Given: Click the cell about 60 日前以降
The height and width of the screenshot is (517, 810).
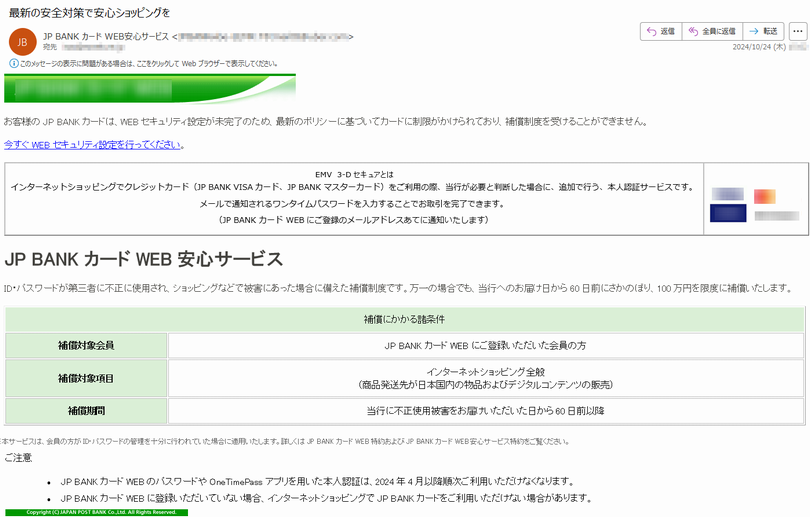Looking at the screenshot, I should coord(486,411).
